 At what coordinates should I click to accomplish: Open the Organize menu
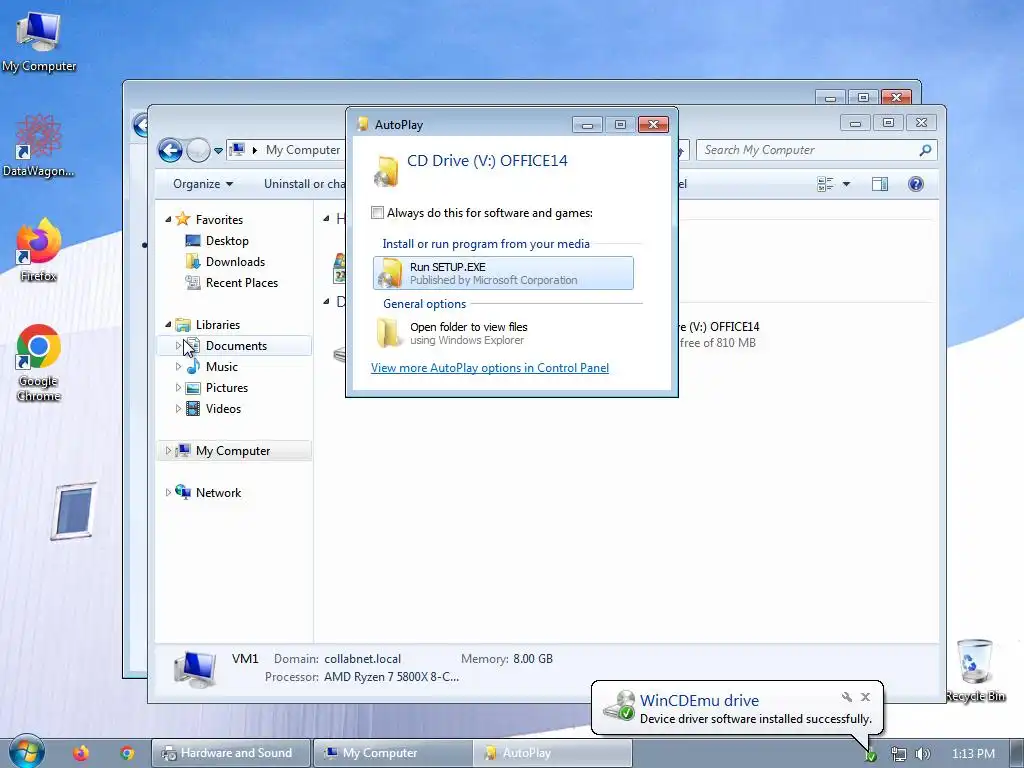[202, 184]
